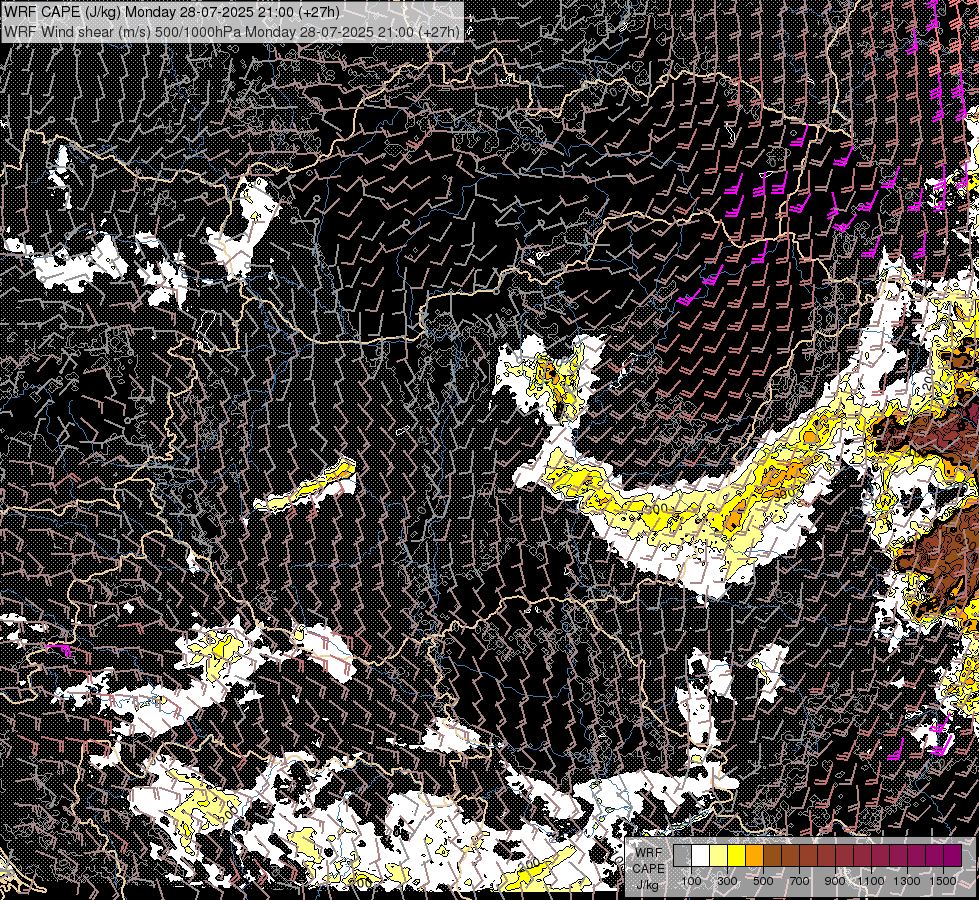
Task: Click the legend value 100
Action: point(691,881)
